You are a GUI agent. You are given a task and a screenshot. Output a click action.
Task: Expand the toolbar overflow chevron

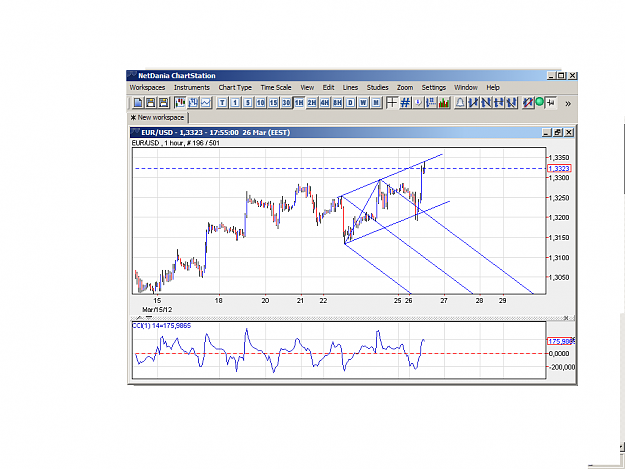(x=568, y=104)
